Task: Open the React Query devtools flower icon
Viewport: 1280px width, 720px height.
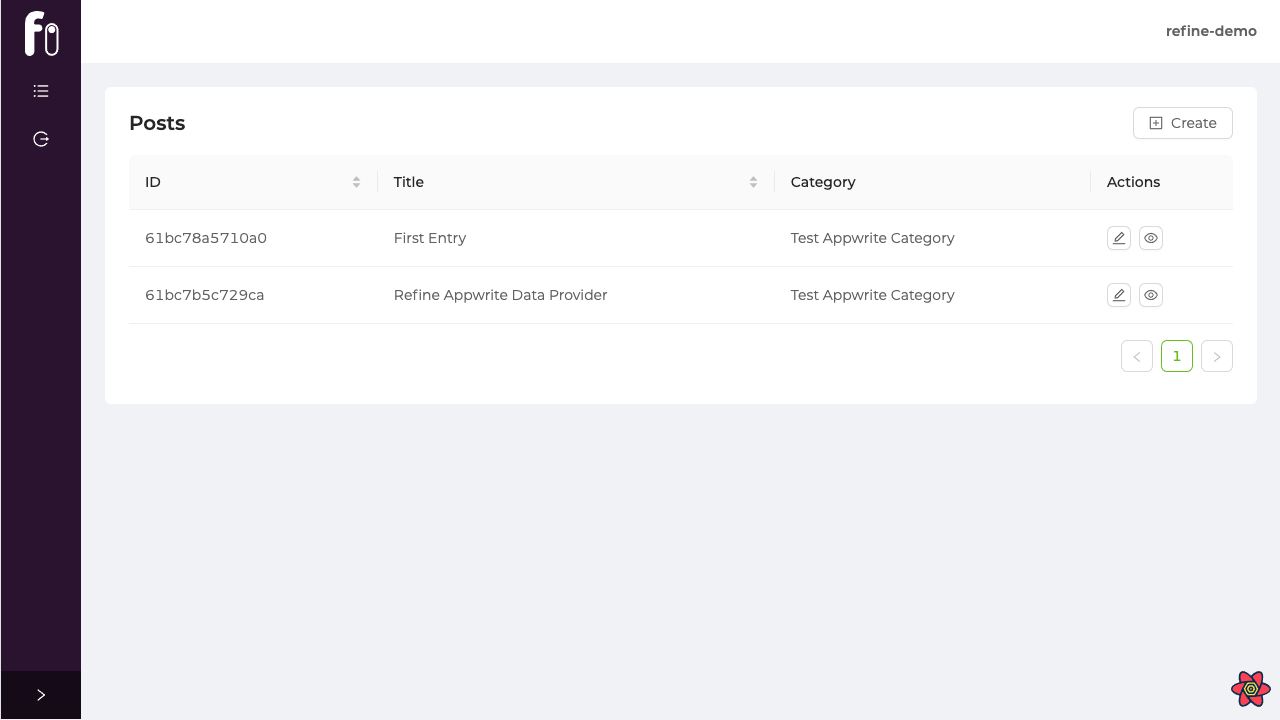Action: point(1250,689)
